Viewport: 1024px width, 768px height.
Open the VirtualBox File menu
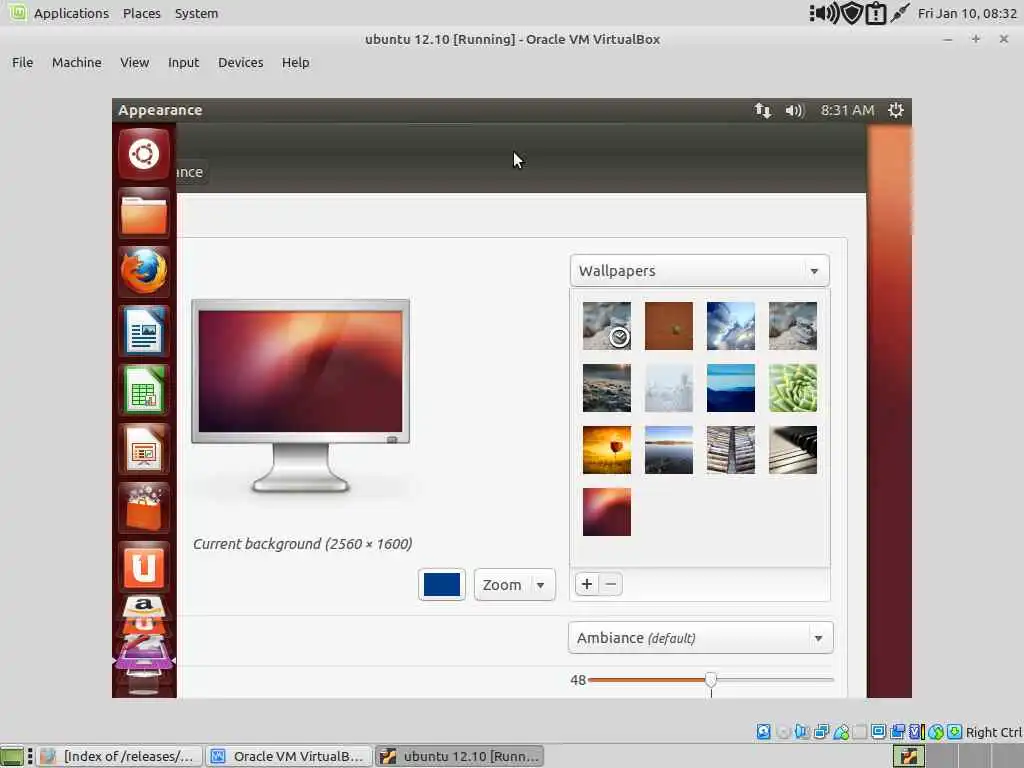pyautogui.click(x=22, y=62)
